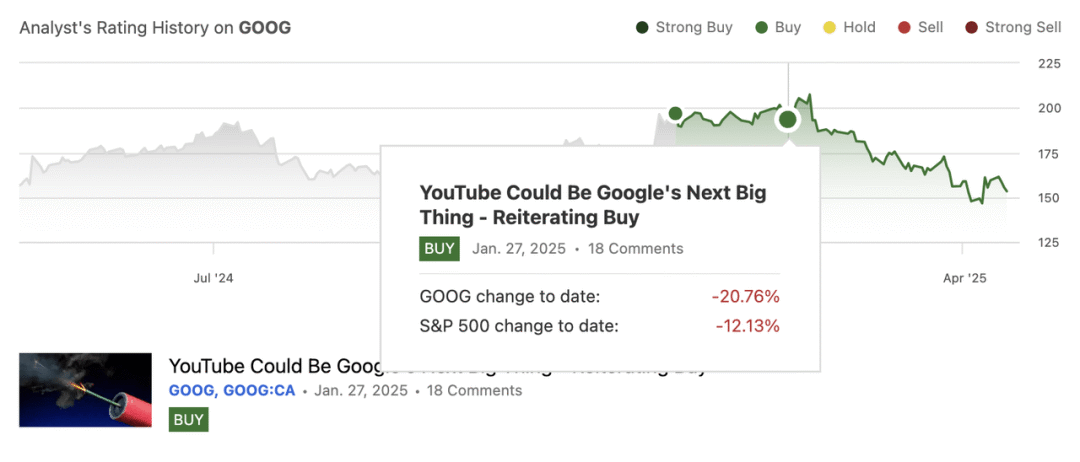Image resolution: width=1080 pixels, height=462 pixels.
Task: Click the yellow Hold legend dot
Action: coord(829,28)
